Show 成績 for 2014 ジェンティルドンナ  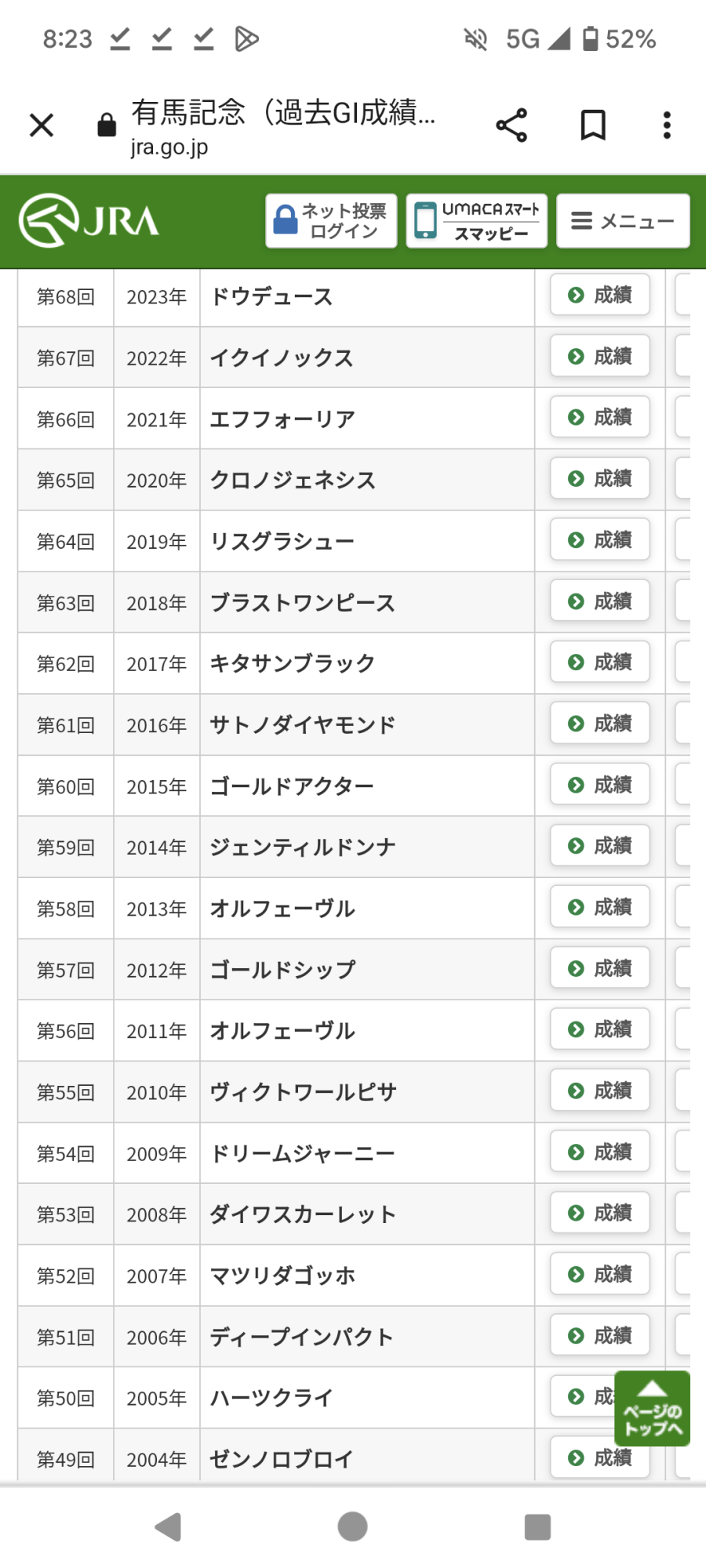point(600,845)
